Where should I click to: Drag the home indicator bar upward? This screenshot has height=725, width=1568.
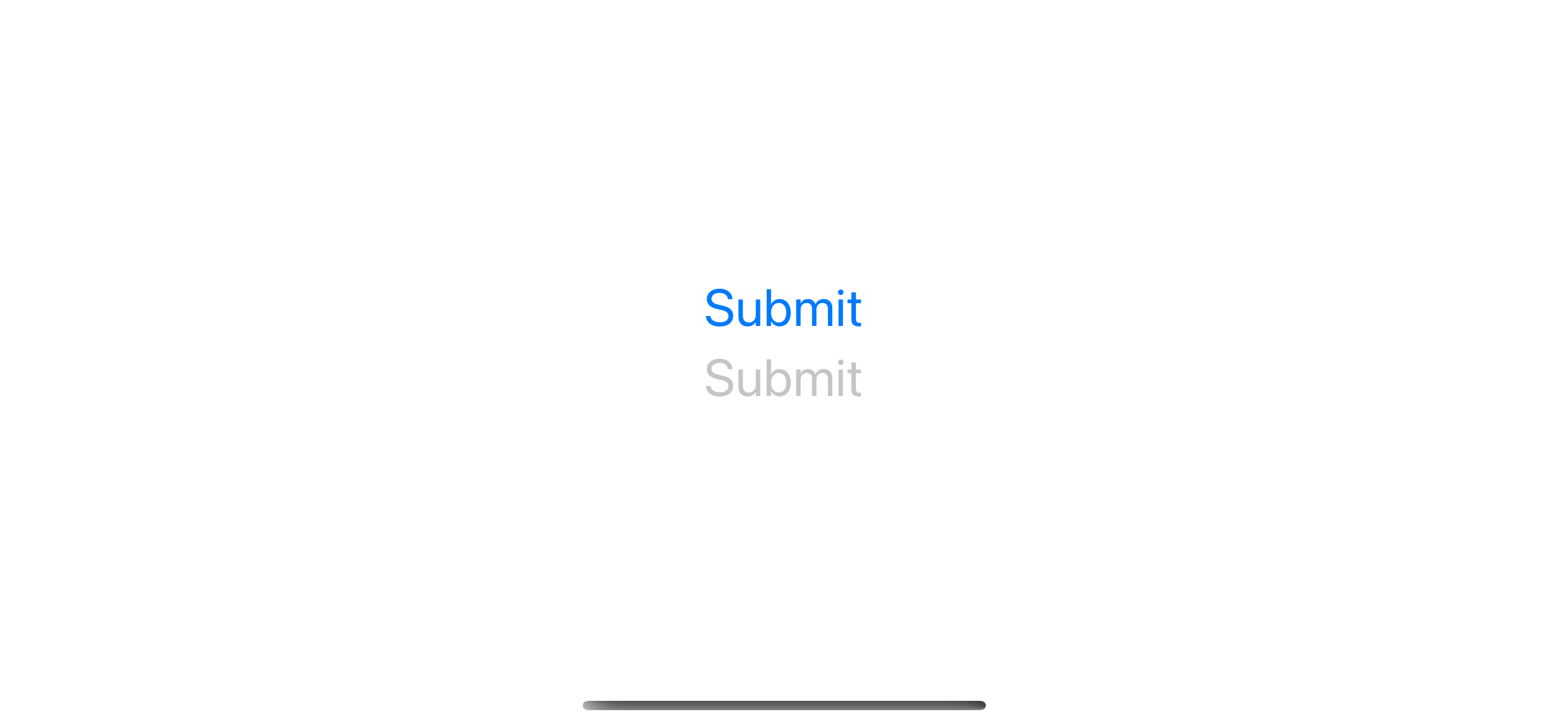point(784,706)
